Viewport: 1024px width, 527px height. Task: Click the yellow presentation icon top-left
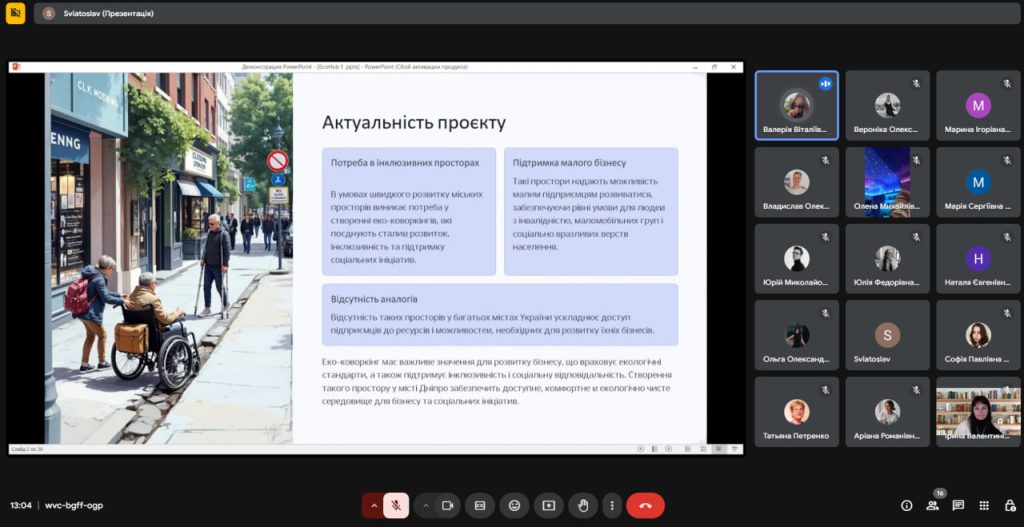15,13
